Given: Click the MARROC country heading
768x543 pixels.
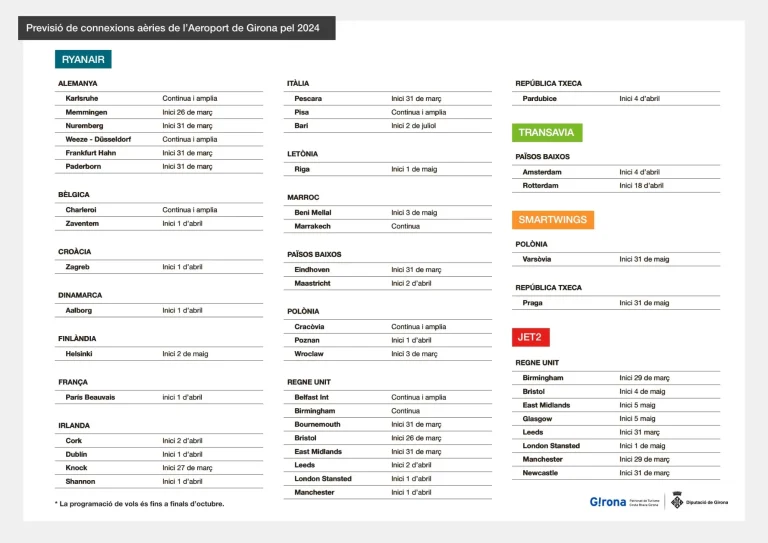Looking at the screenshot, I should [x=303, y=197].
